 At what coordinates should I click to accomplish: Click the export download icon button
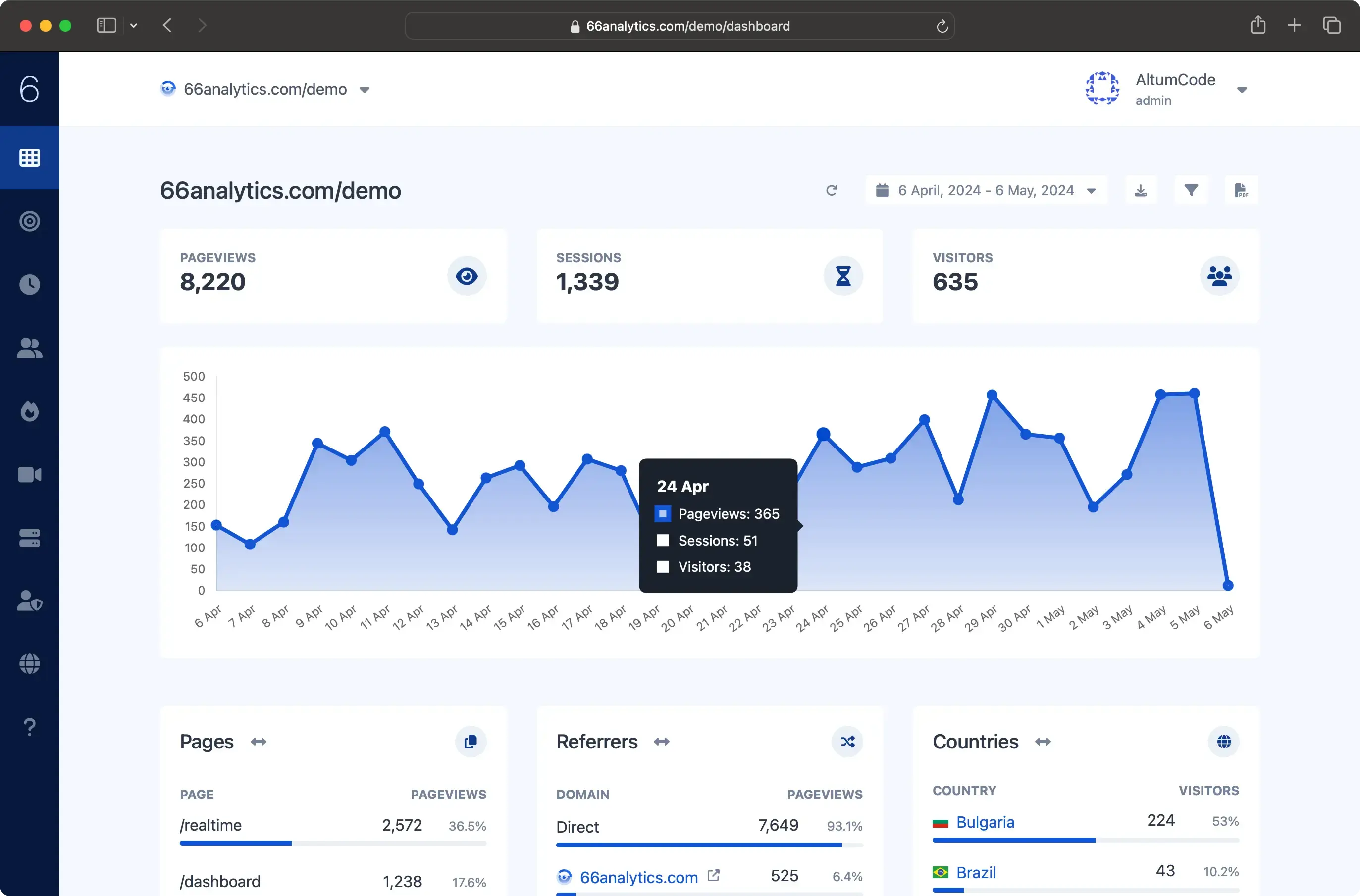coord(1141,190)
